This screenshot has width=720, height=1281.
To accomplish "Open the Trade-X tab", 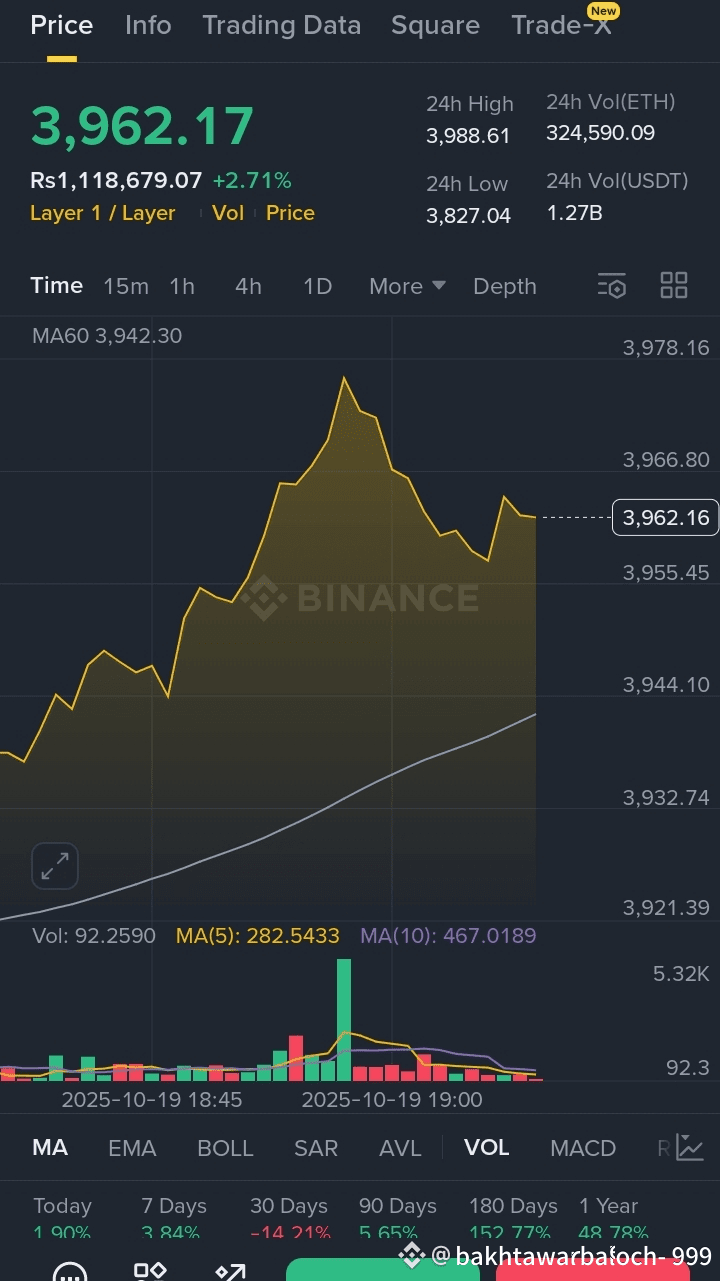I will [x=561, y=25].
